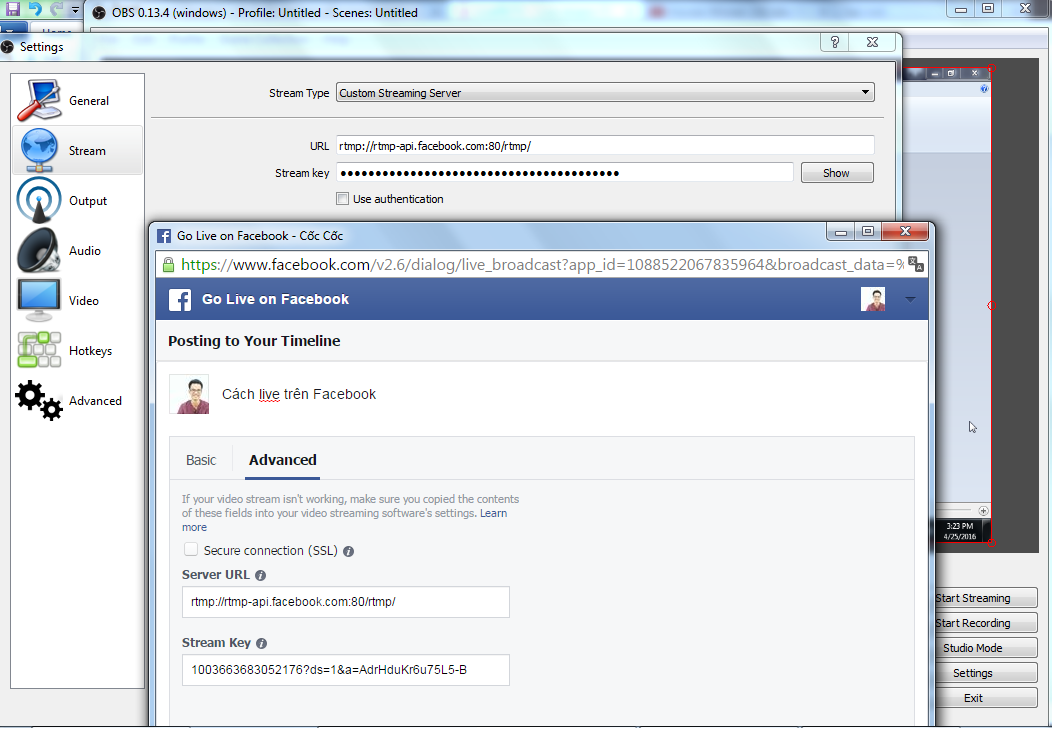Click the clock in the system tray
The height and width of the screenshot is (734, 1052).
[x=959, y=530]
